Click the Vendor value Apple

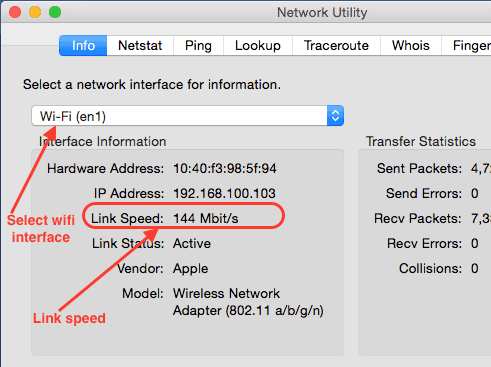(x=190, y=269)
